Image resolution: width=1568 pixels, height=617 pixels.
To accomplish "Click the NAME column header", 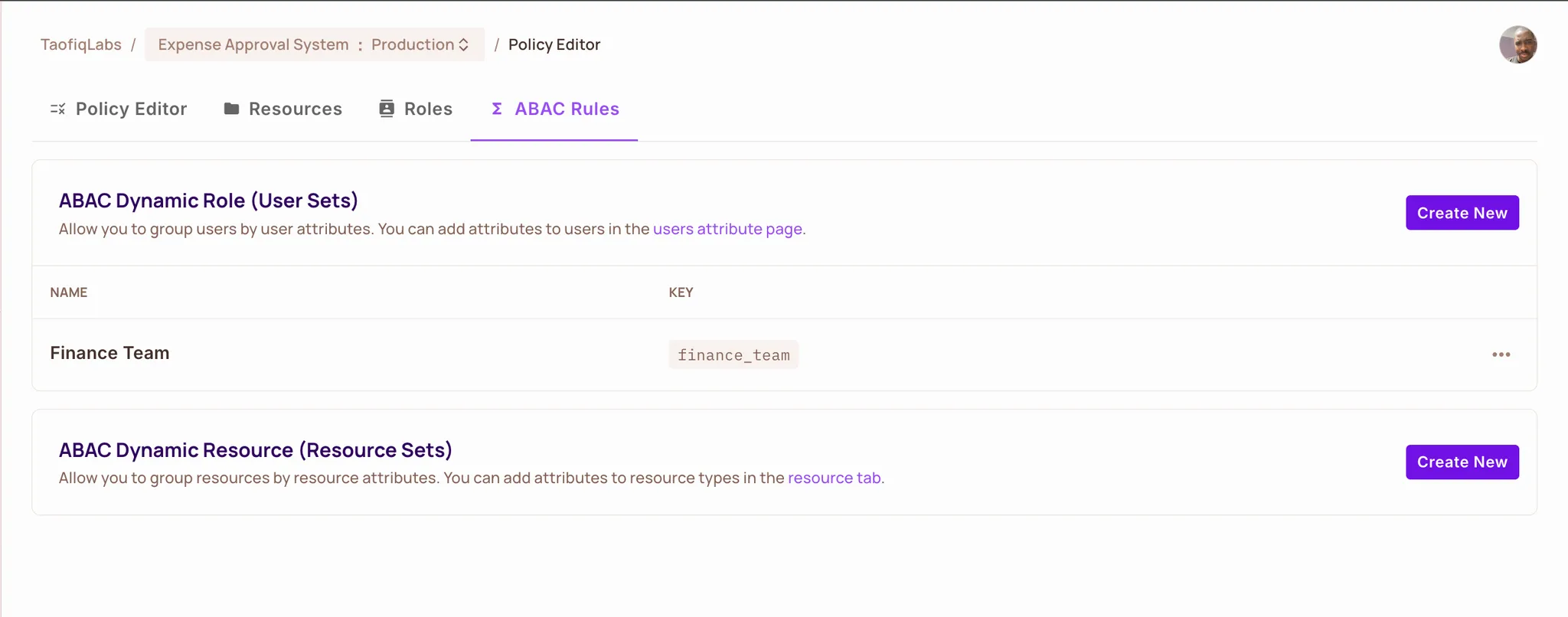I will point(69,292).
